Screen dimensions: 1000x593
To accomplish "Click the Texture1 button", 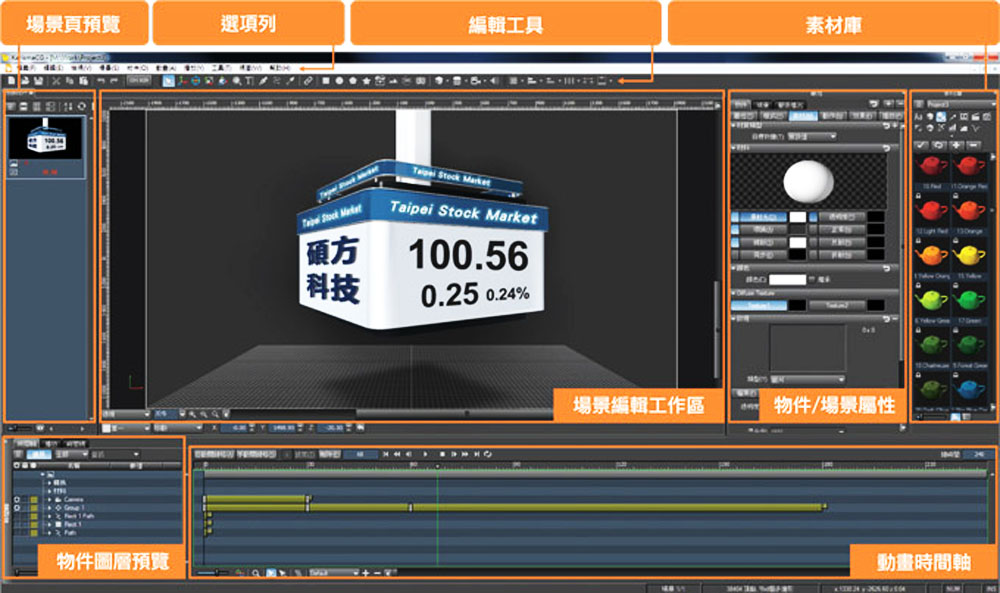I will point(759,305).
